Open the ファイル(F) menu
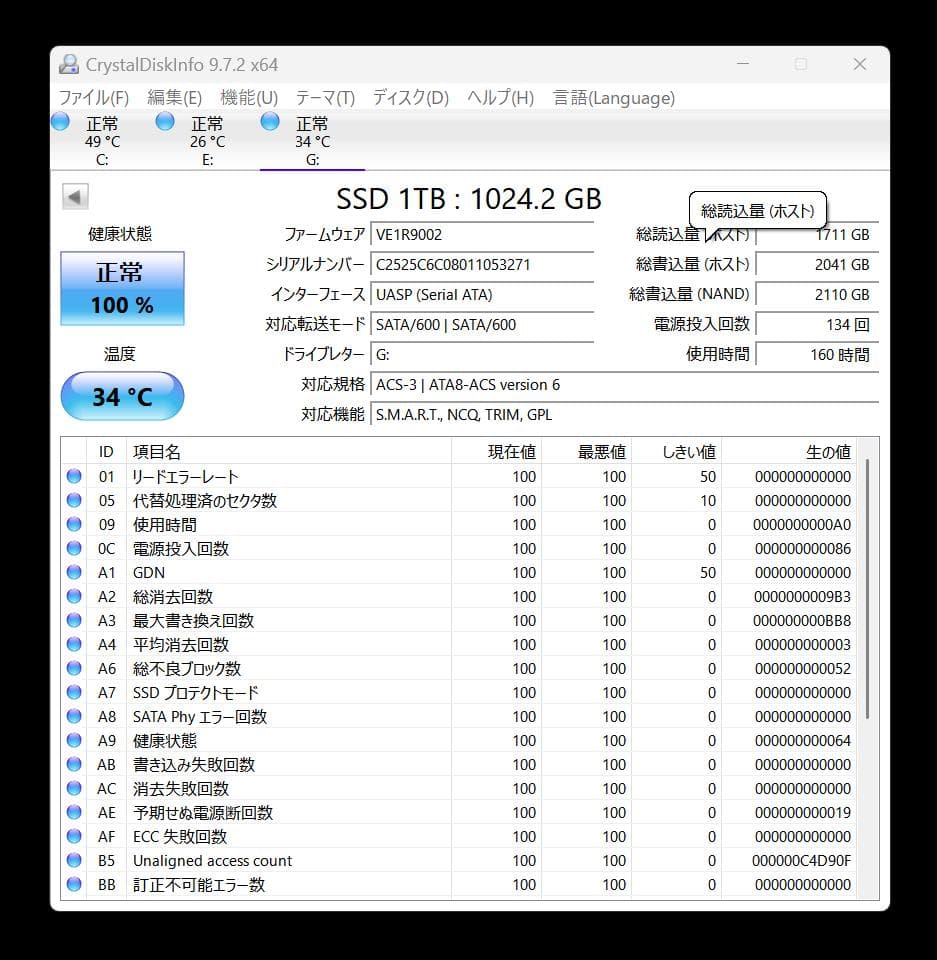Viewport: 937px width, 960px height. click(x=94, y=97)
